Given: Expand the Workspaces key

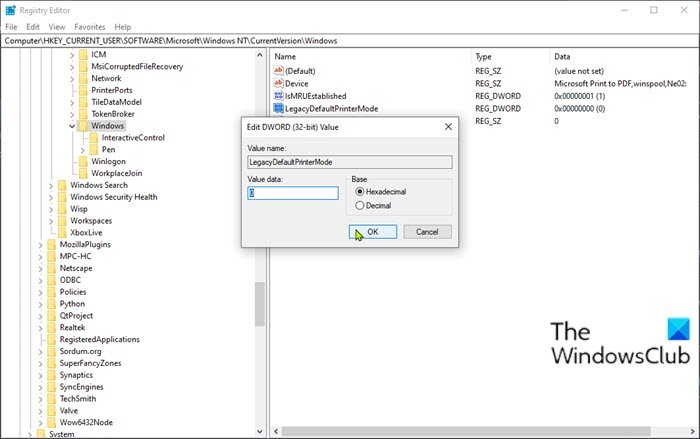Looking at the screenshot, I should point(51,221).
